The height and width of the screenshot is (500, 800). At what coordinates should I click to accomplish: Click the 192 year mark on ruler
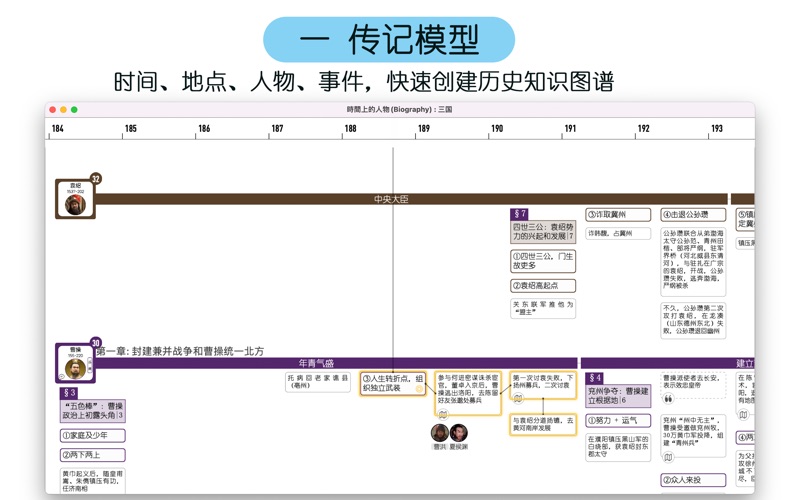coord(643,129)
